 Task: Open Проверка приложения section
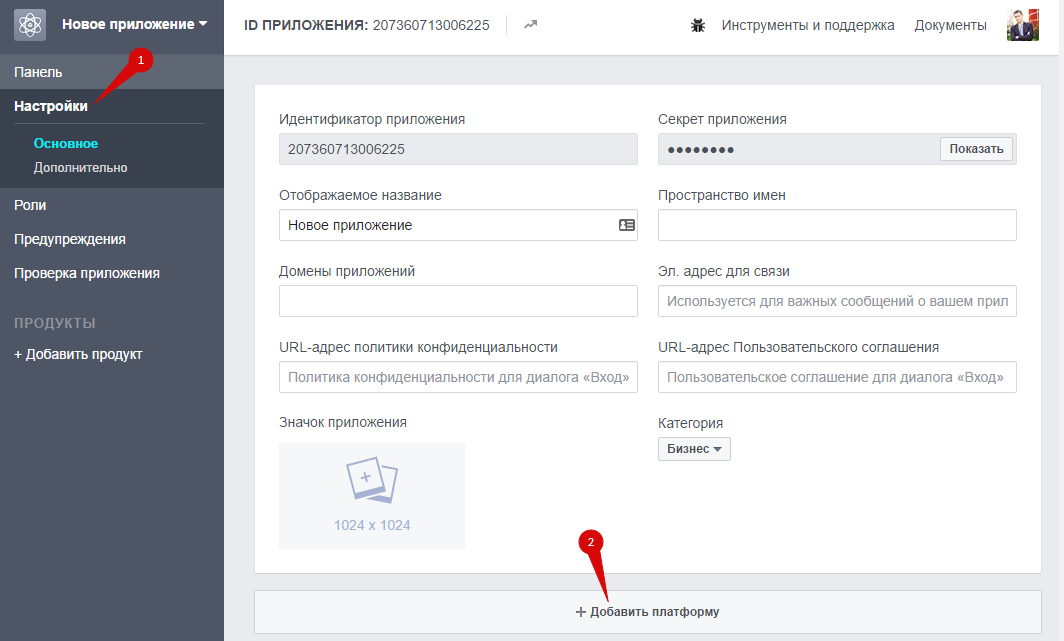87,273
